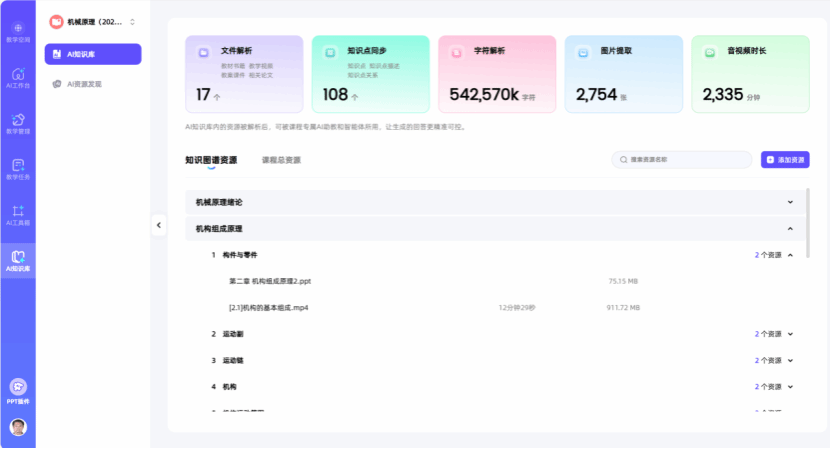Open the 机械原理 course selector dropdown
The image size is (830, 449).
93,21
